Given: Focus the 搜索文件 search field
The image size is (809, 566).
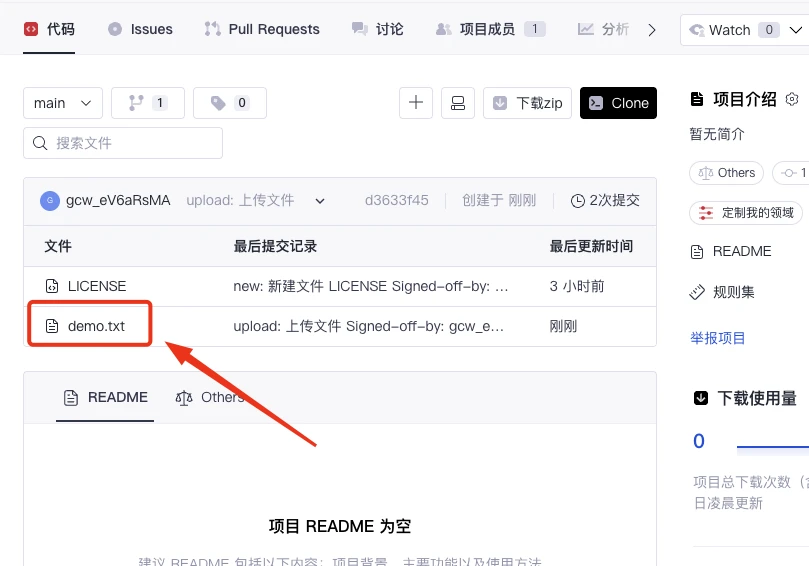Looking at the screenshot, I should tap(123, 143).
